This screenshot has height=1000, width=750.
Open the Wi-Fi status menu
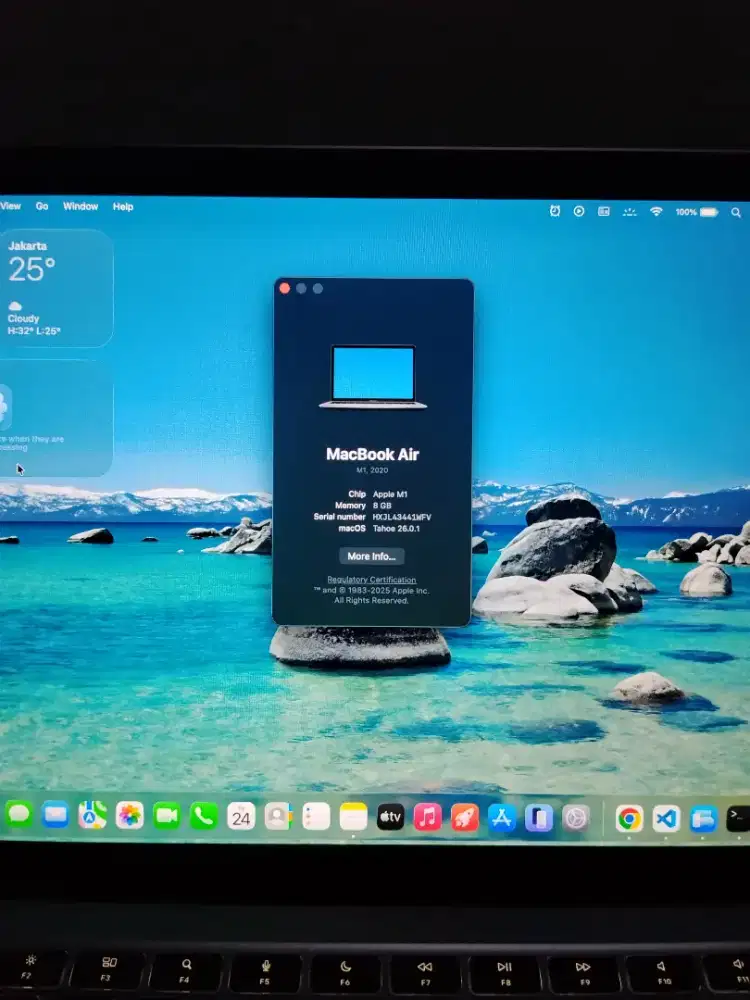tap(656, 212)
